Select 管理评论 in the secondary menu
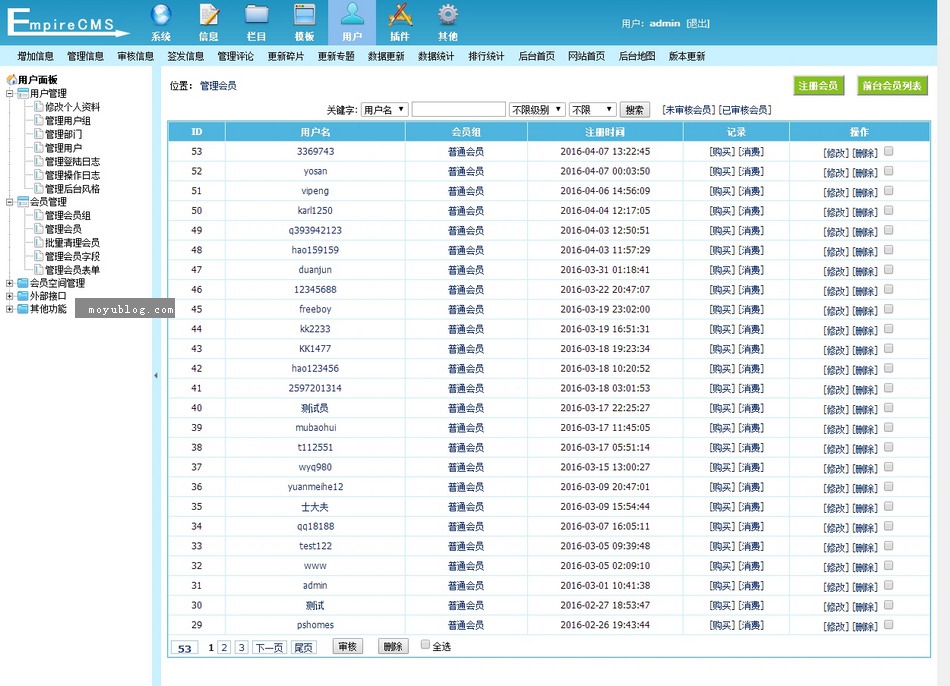The height and width of the screenshot is (686, 950). 236,57
